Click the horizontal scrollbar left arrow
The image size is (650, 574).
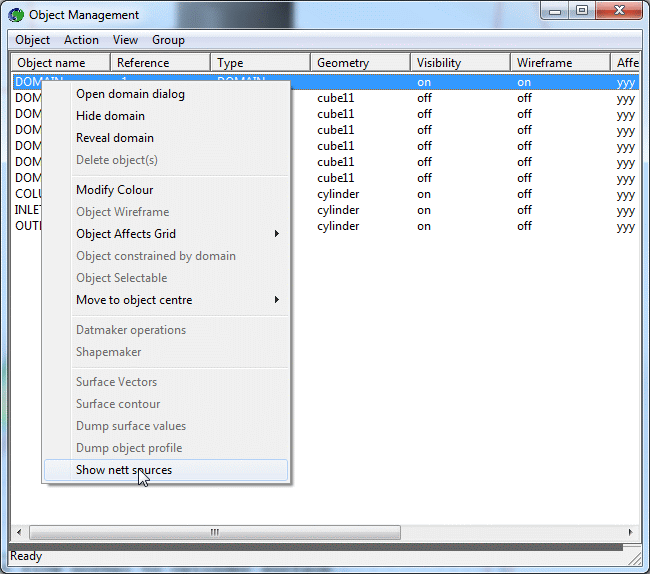coord(18,533)
